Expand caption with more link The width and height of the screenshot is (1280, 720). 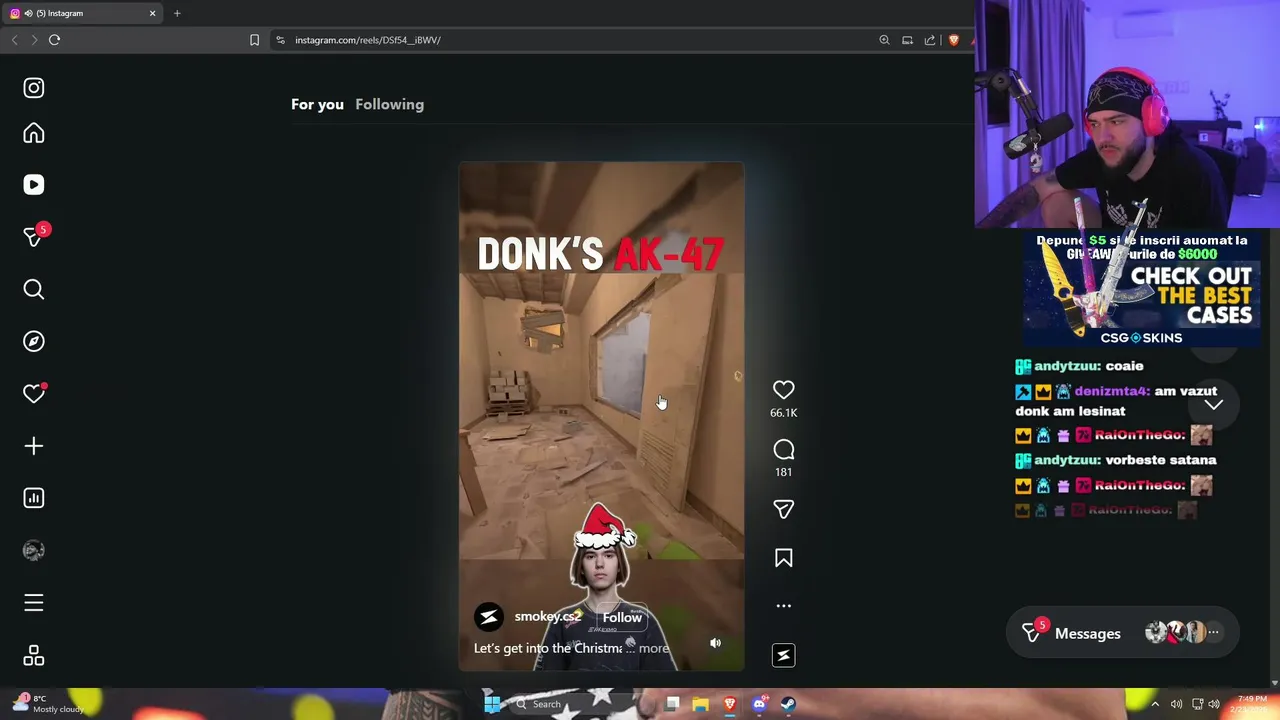pyautogui.click(x=654, y=648)
